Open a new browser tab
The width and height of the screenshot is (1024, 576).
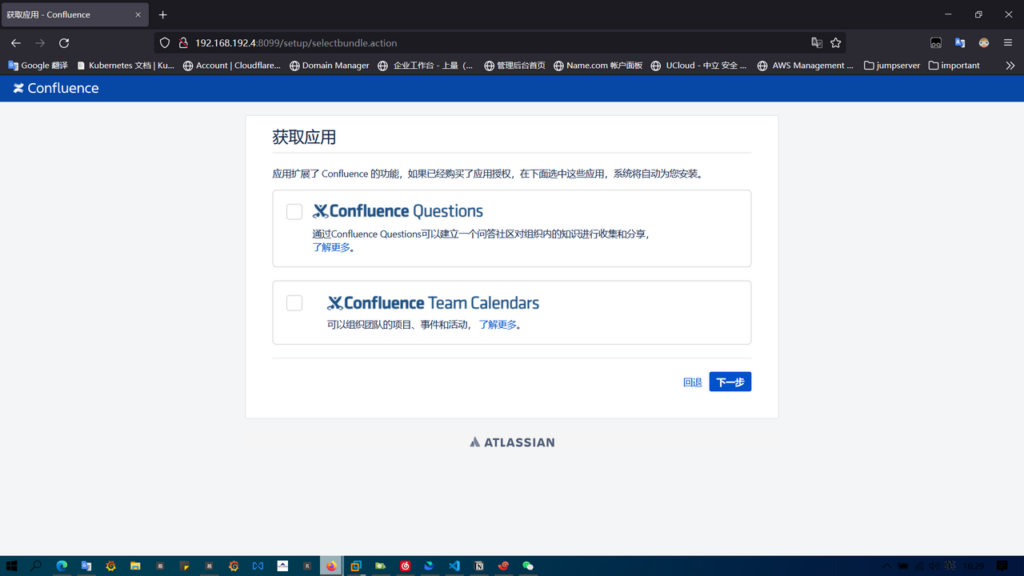pos(163,15)
